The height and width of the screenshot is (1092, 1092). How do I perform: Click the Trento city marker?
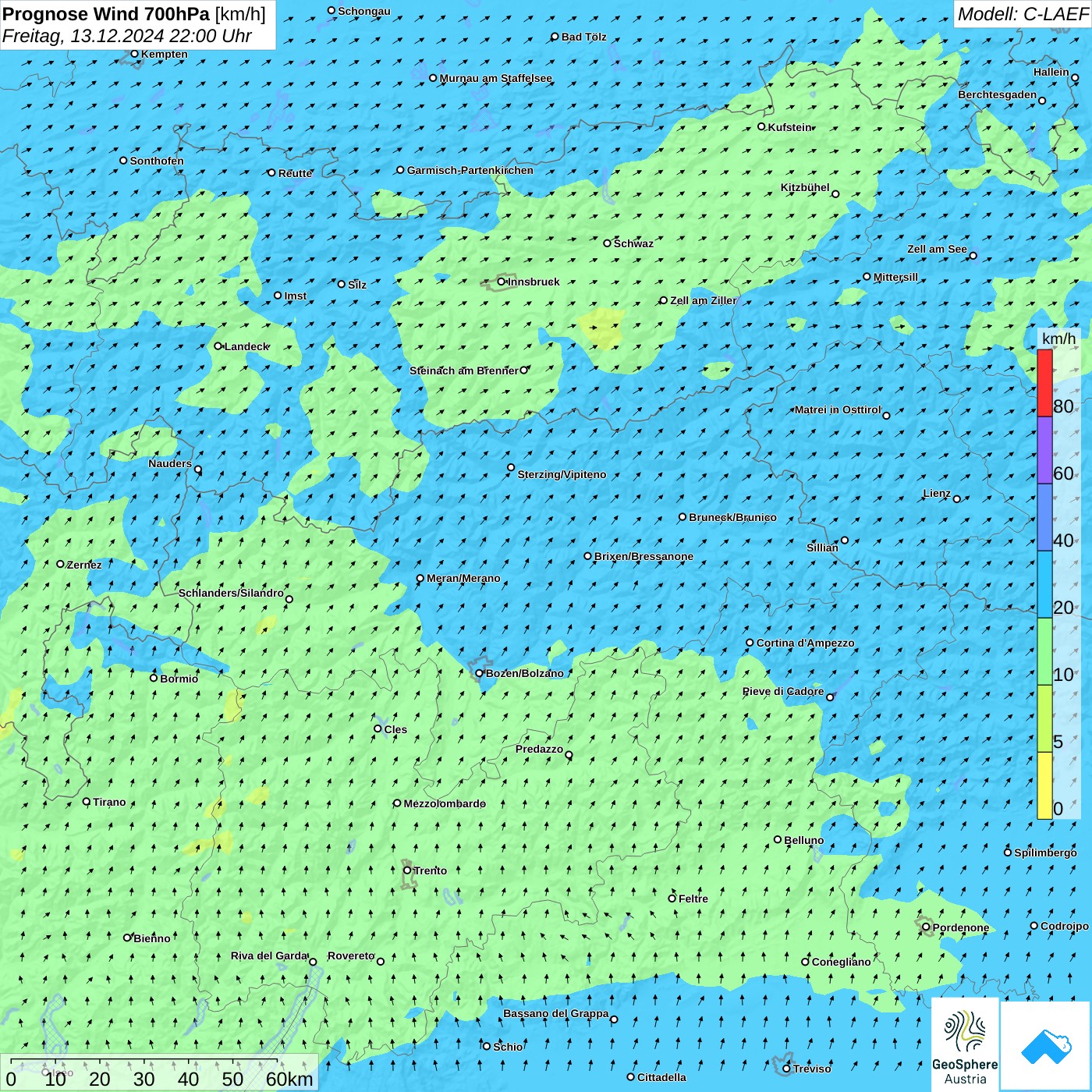pyautogui.click(x=407, y=870)
